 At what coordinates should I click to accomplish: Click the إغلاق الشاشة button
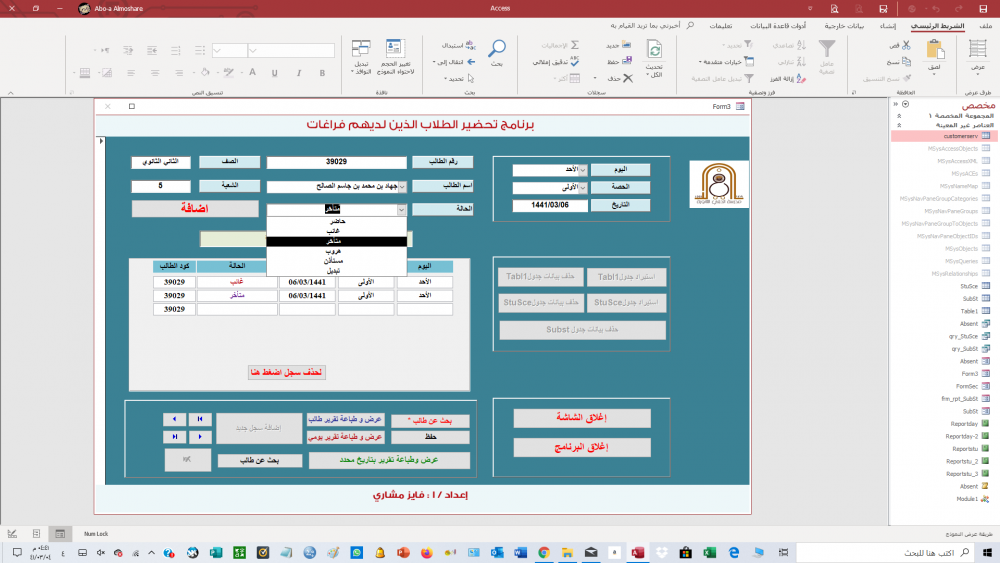(x=582, y=418)
